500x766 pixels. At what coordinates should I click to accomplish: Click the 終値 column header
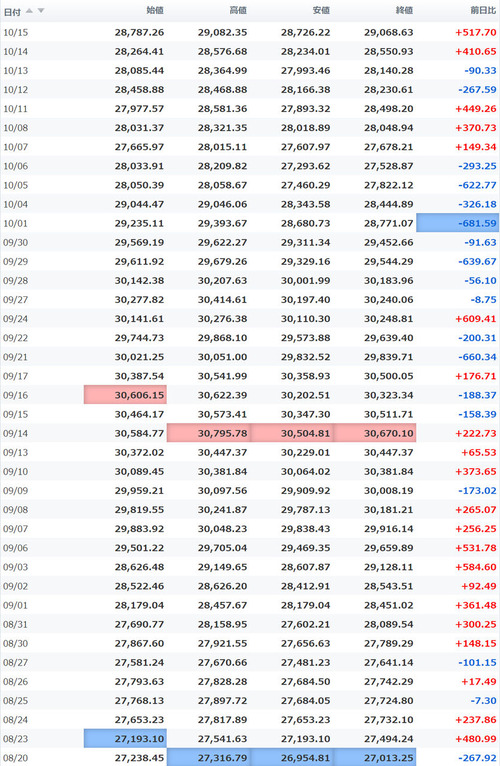pos(404,10)
